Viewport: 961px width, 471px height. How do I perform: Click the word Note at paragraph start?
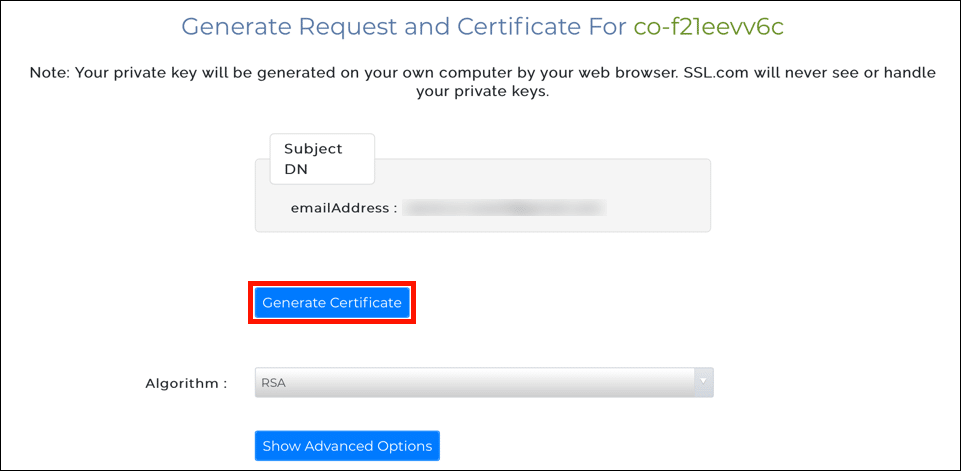click(x=48, y=73)
